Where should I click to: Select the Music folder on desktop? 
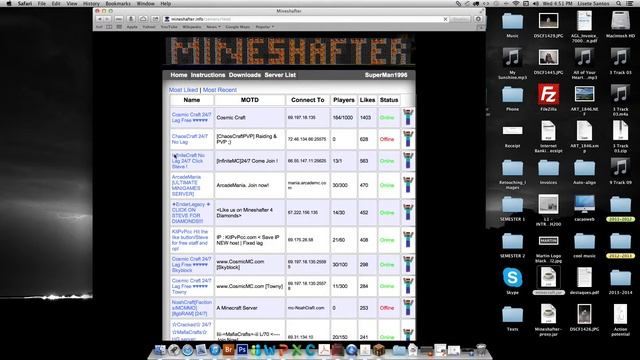pyautogui.click(x=512, y=24)
